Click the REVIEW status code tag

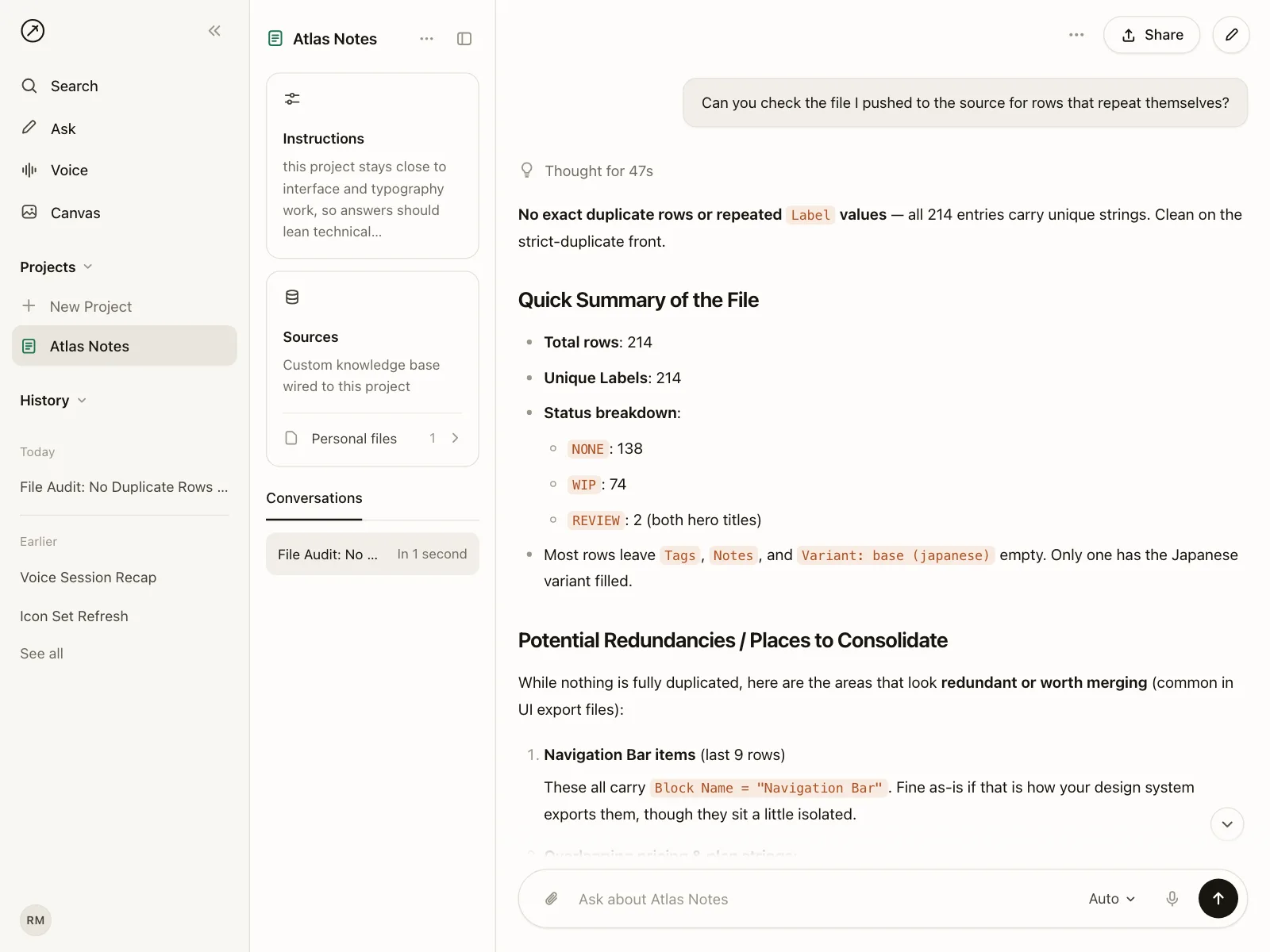point(596,520)
